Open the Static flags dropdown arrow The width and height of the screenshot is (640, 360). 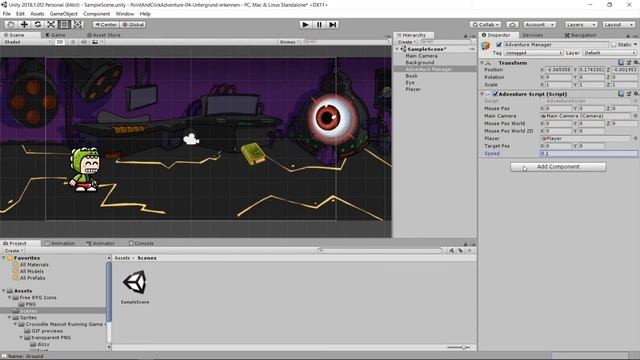pos(635,44)
